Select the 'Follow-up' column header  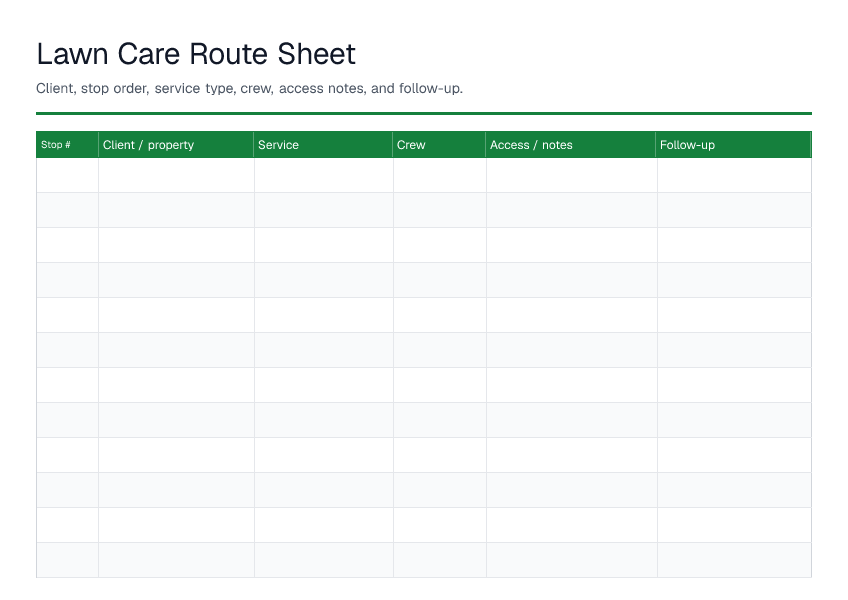(733, 144)
